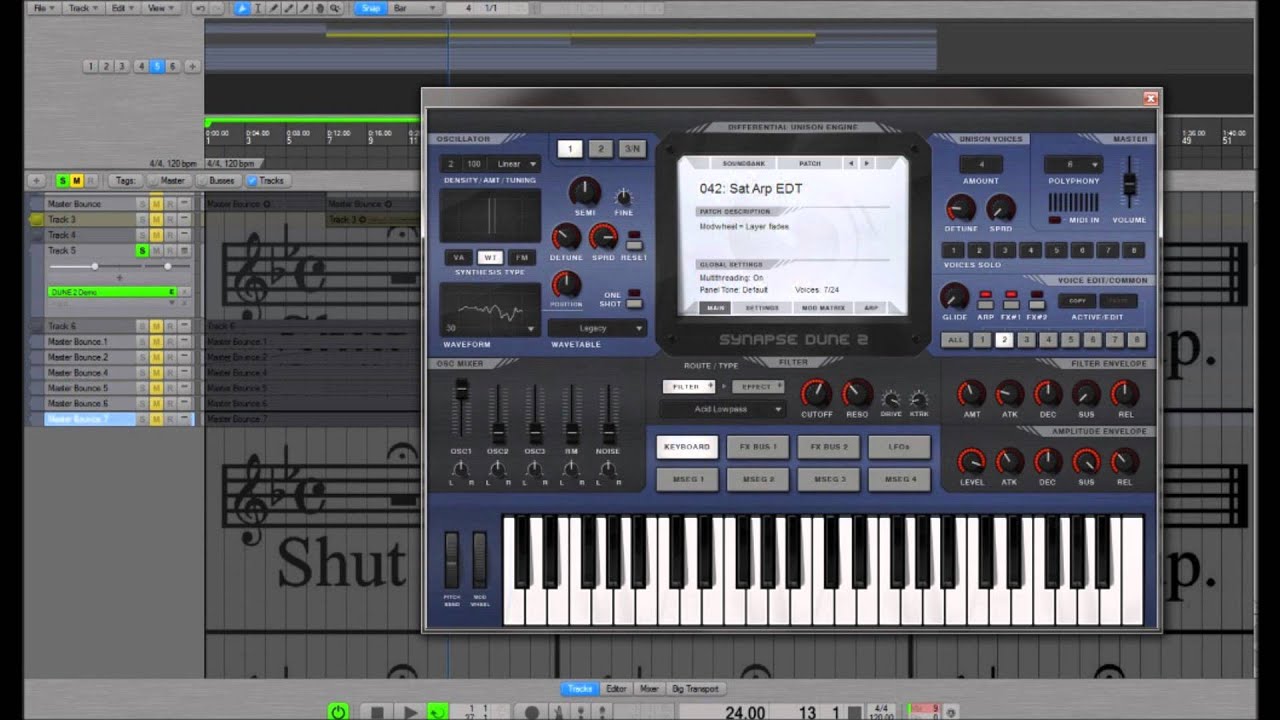Open the FILTER route selector
The image size is (1280, 720).
pyautogui.click(x=689, y=386)
